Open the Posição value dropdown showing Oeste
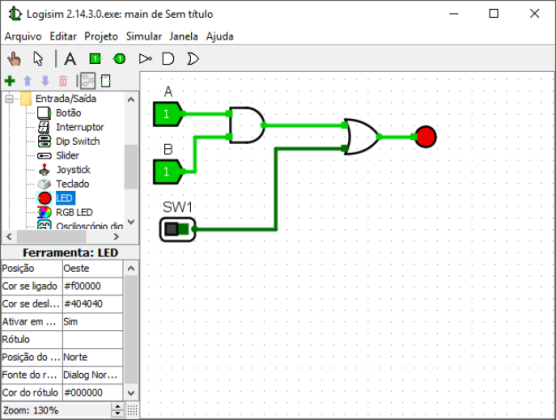Viewport: 556px width, 420px height. pyautogui.click(x=92, y=269)
